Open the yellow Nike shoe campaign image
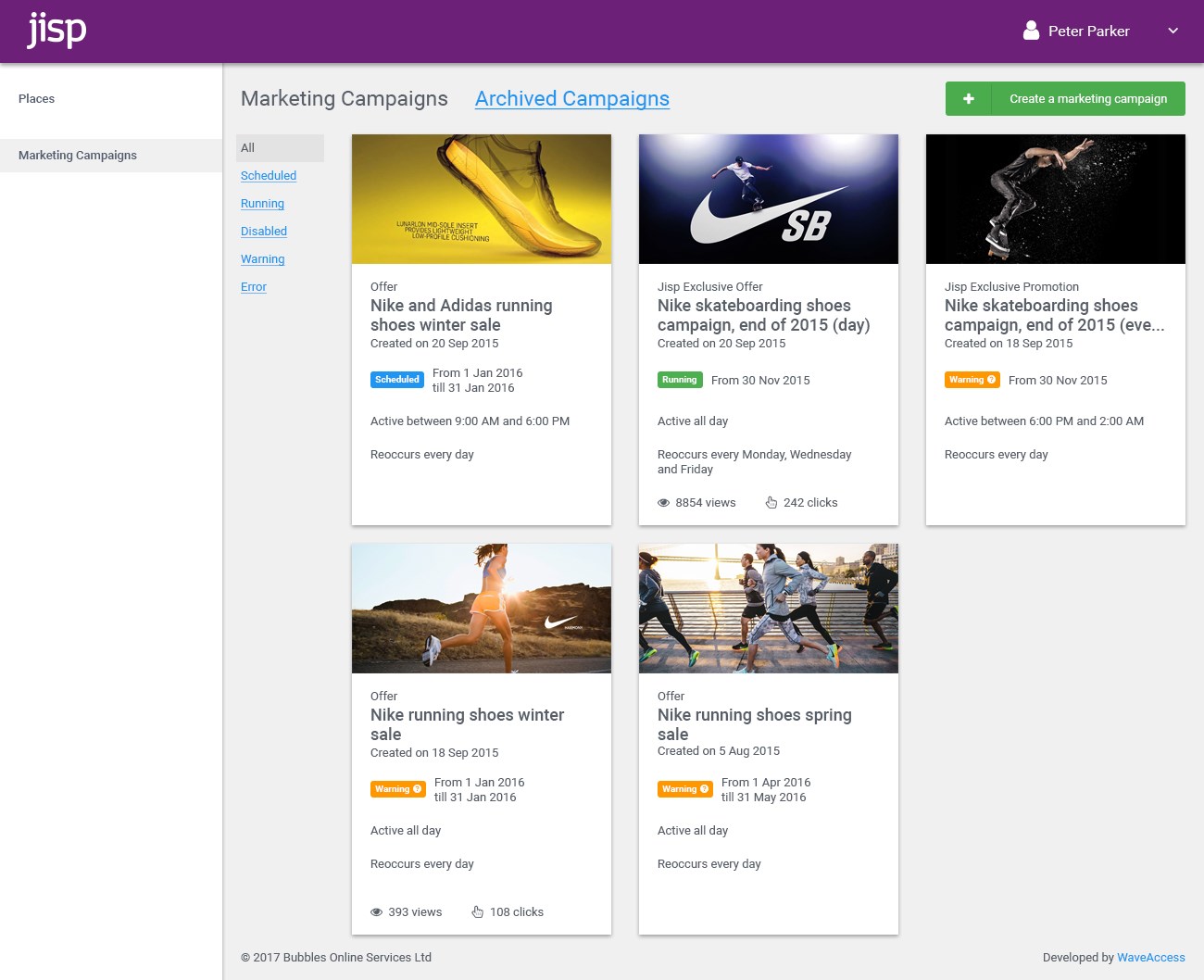This screenshot has height=980, width=1204. pos(482,199)
